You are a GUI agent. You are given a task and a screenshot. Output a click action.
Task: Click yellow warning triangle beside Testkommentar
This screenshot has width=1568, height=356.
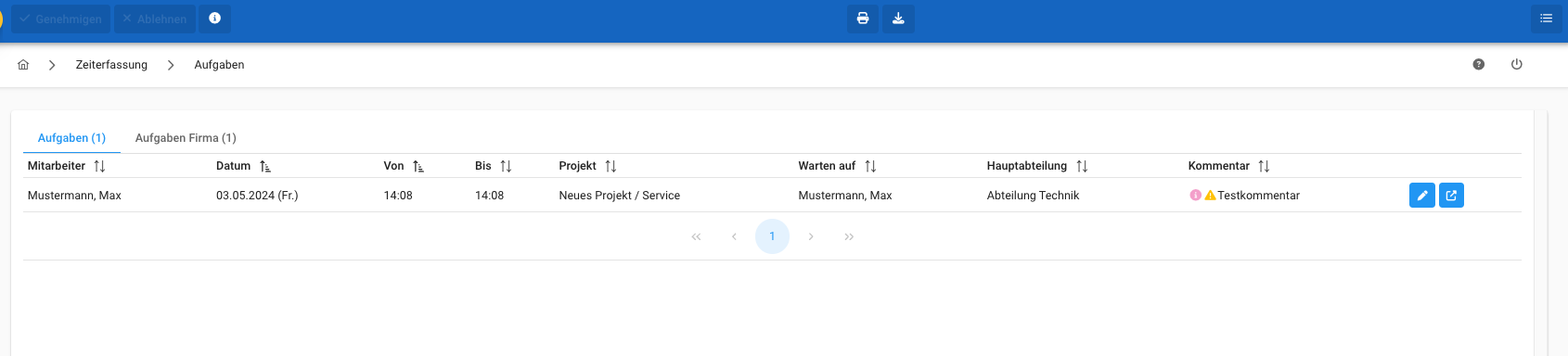coord(1210,196)
